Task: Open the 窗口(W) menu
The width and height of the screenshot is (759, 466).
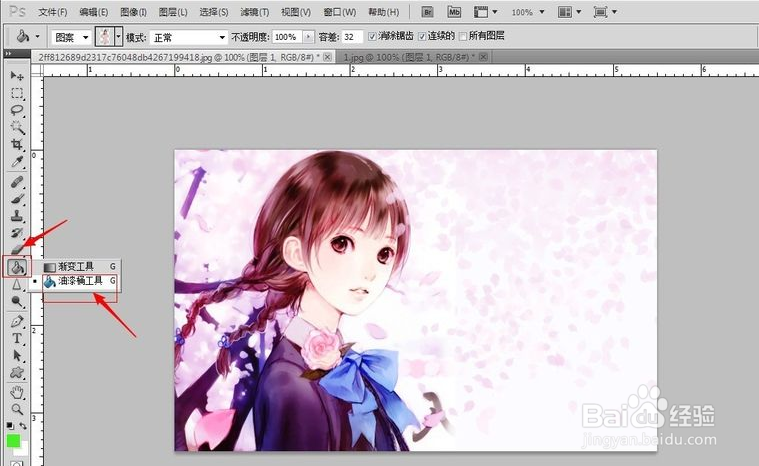Action: (339, 12)
